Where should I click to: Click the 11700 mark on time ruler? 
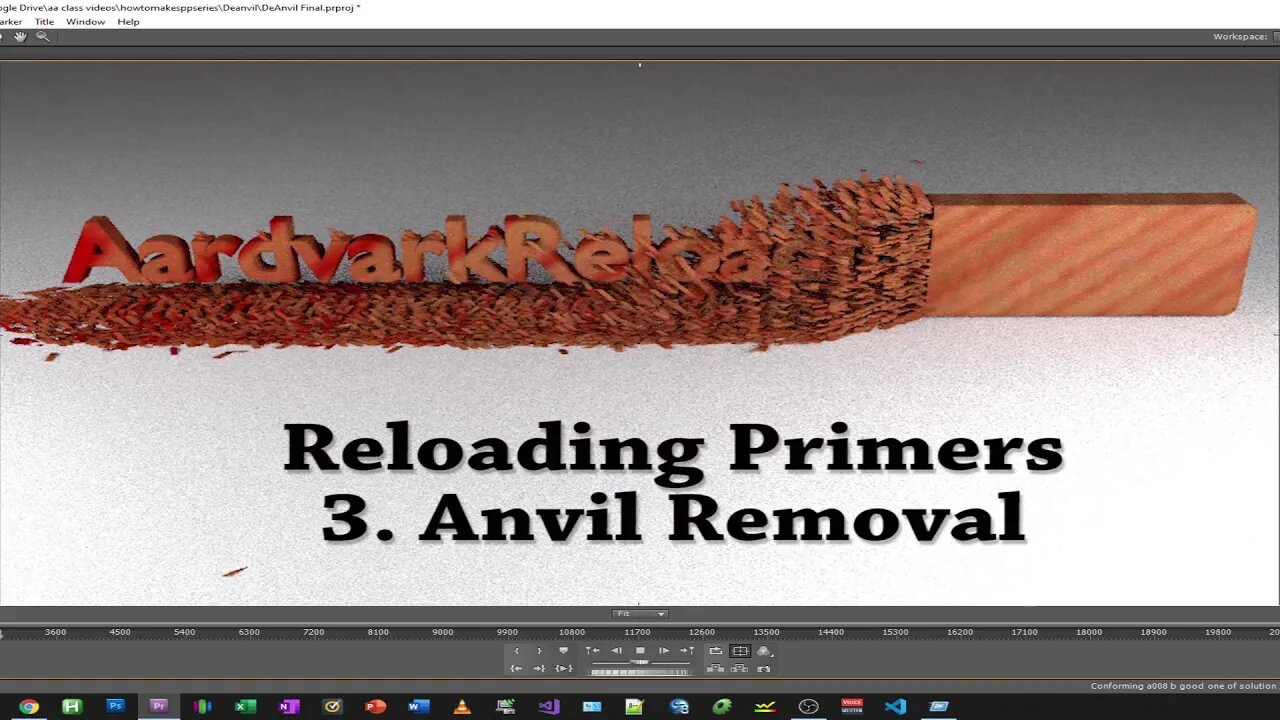point(637,632)
